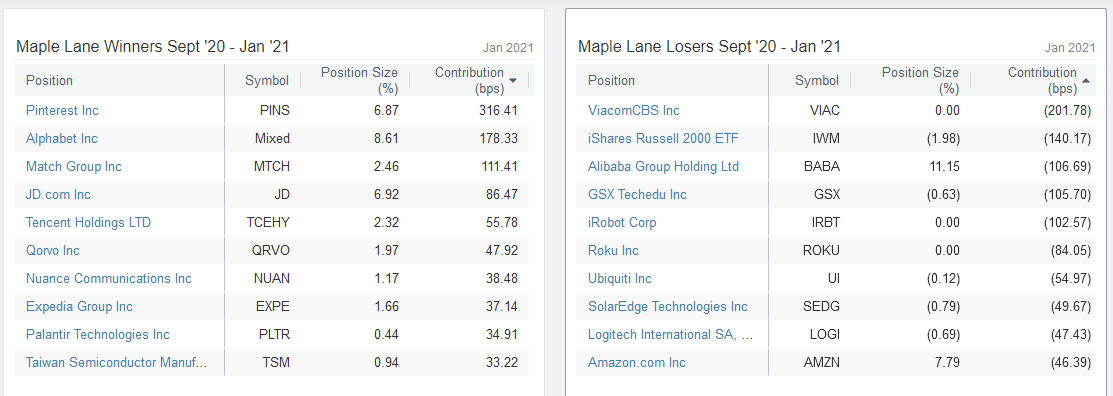
Task: Sort Winners table by Position column header
Action: tap(49, 80)
